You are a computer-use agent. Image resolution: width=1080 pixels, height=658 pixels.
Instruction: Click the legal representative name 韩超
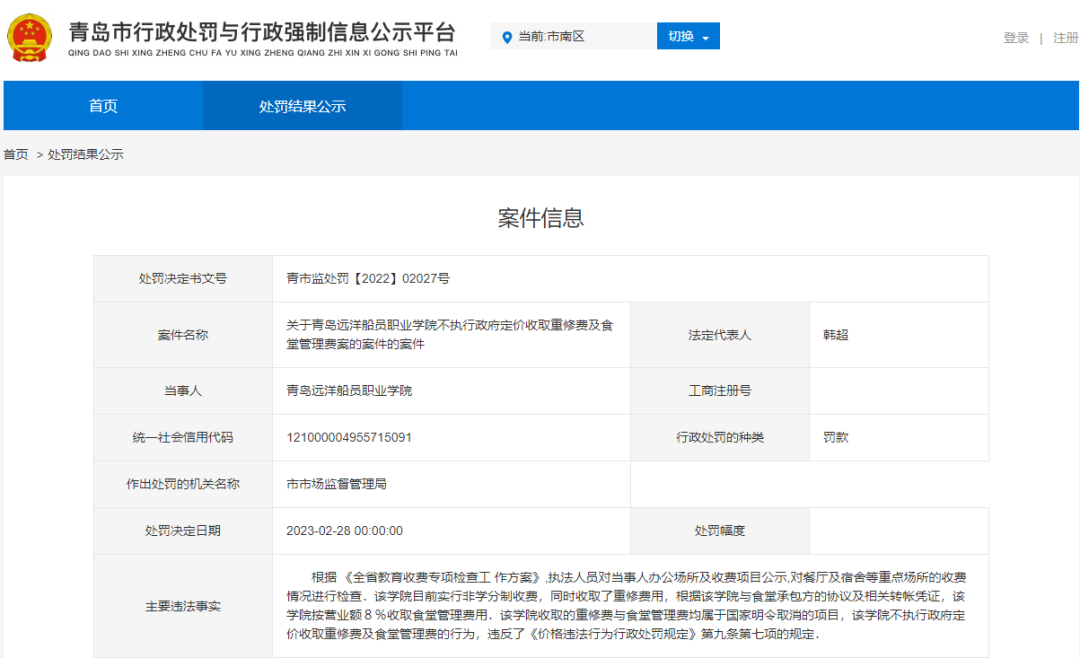click(835, 335)
